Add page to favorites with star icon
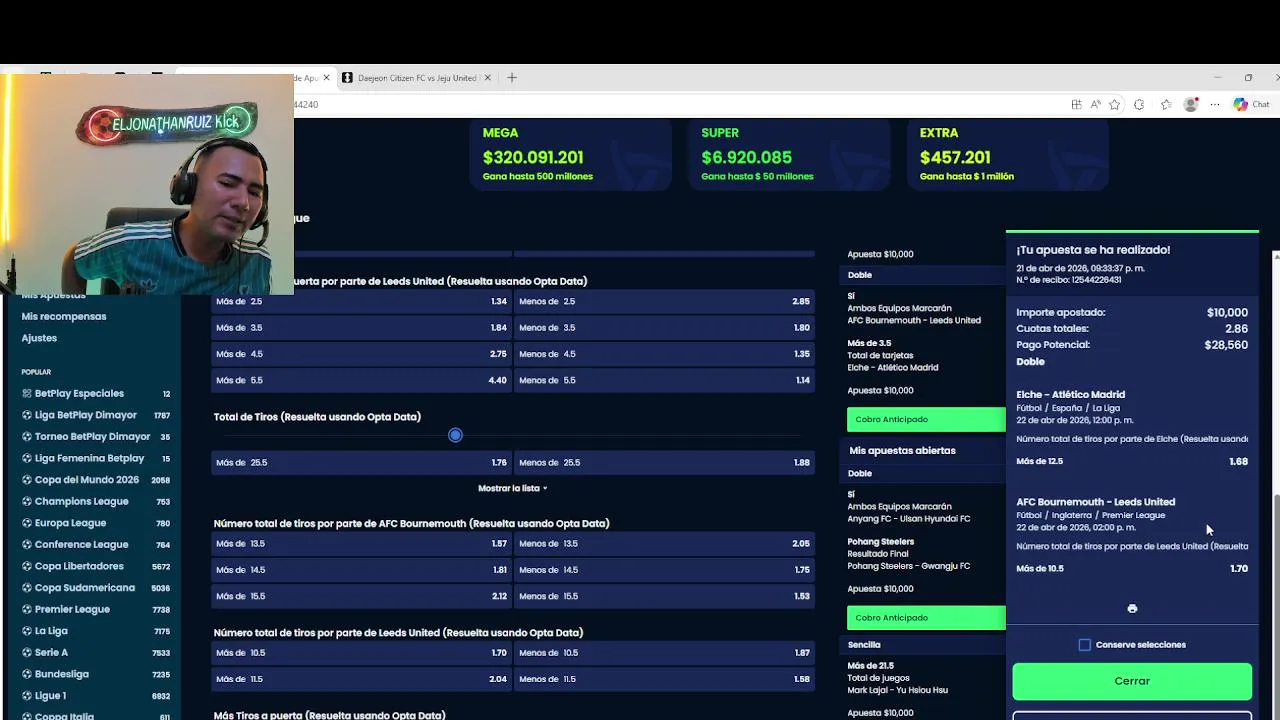 pos(1114,104)
